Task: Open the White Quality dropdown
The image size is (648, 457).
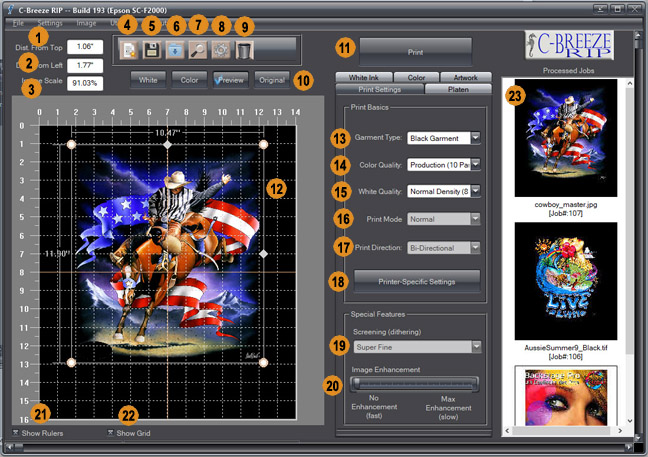Action: point(476,191)
